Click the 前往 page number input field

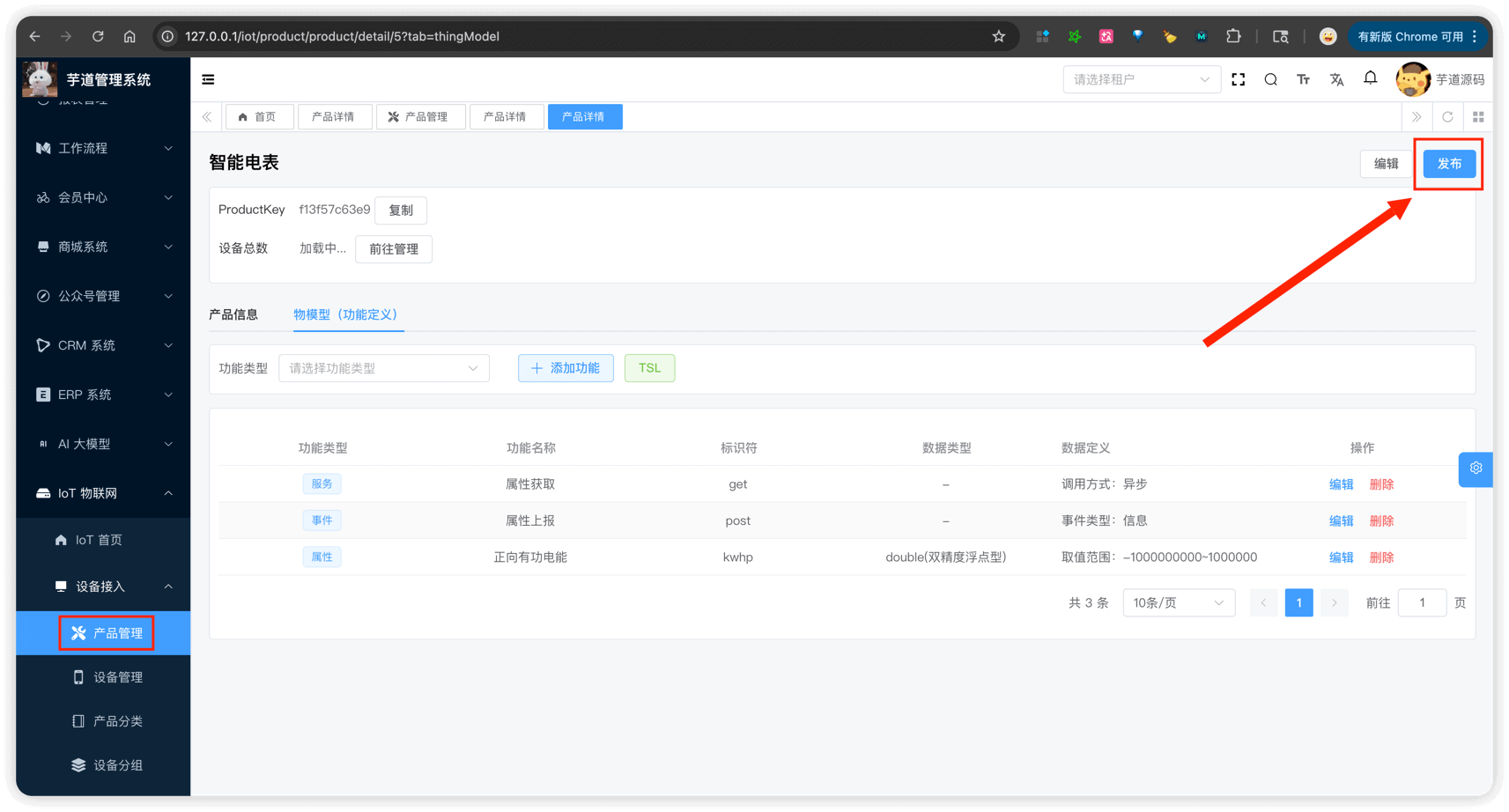point(1422,602)
